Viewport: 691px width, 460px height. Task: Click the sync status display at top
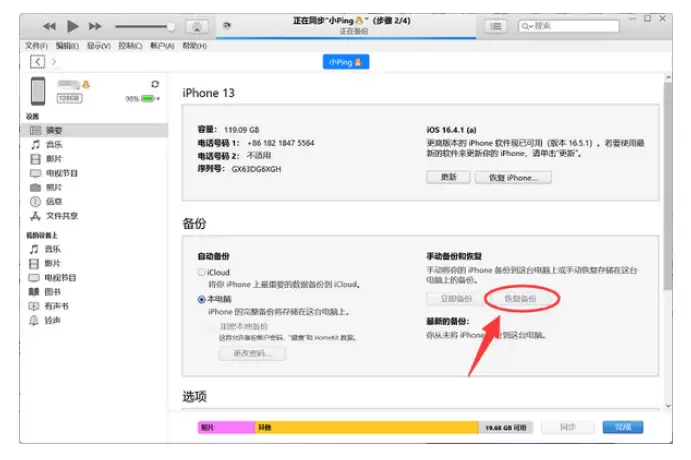(x=346, y=26)
